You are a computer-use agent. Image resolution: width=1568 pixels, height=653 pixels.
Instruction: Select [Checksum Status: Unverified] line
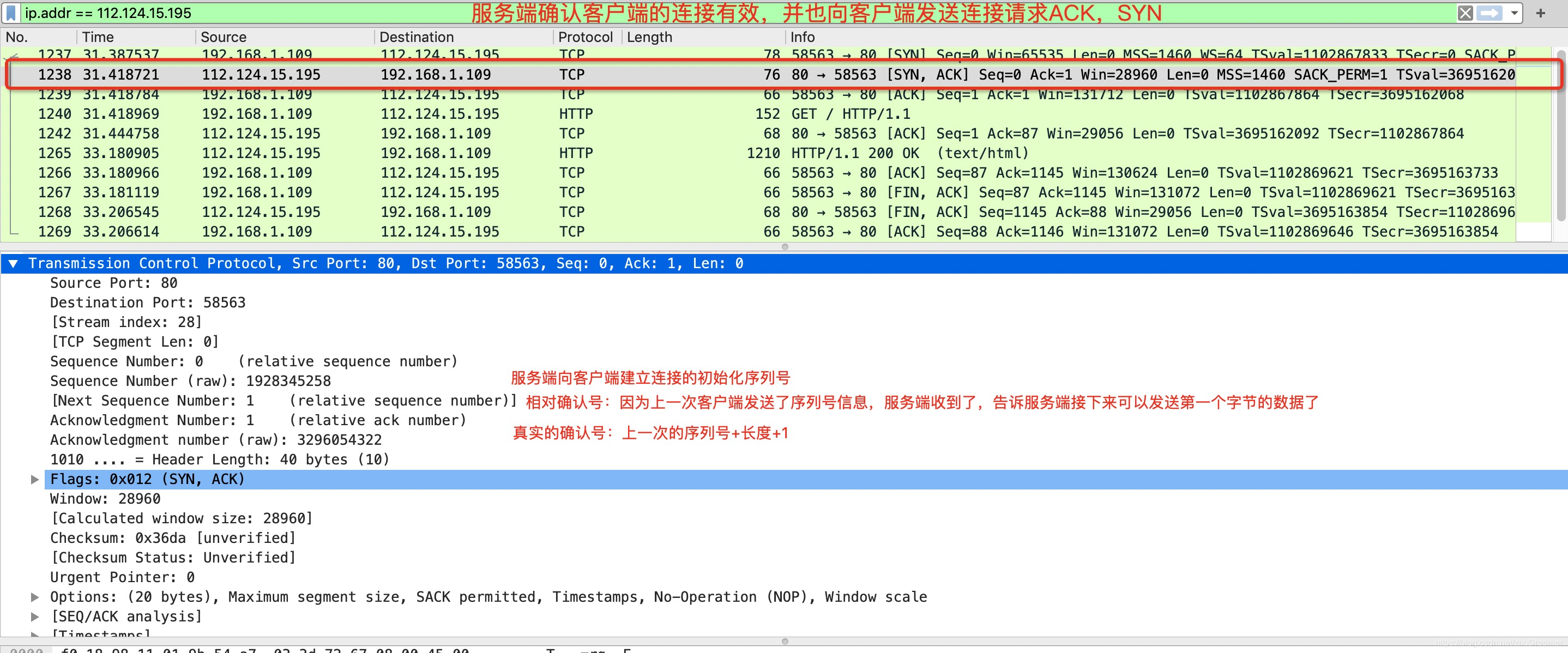[x=173, y=558]
